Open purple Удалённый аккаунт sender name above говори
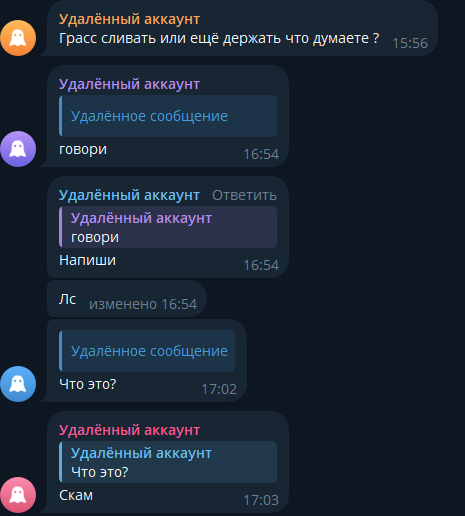Image resolution: width=465 pixels, height=516 pixels. 129,84
